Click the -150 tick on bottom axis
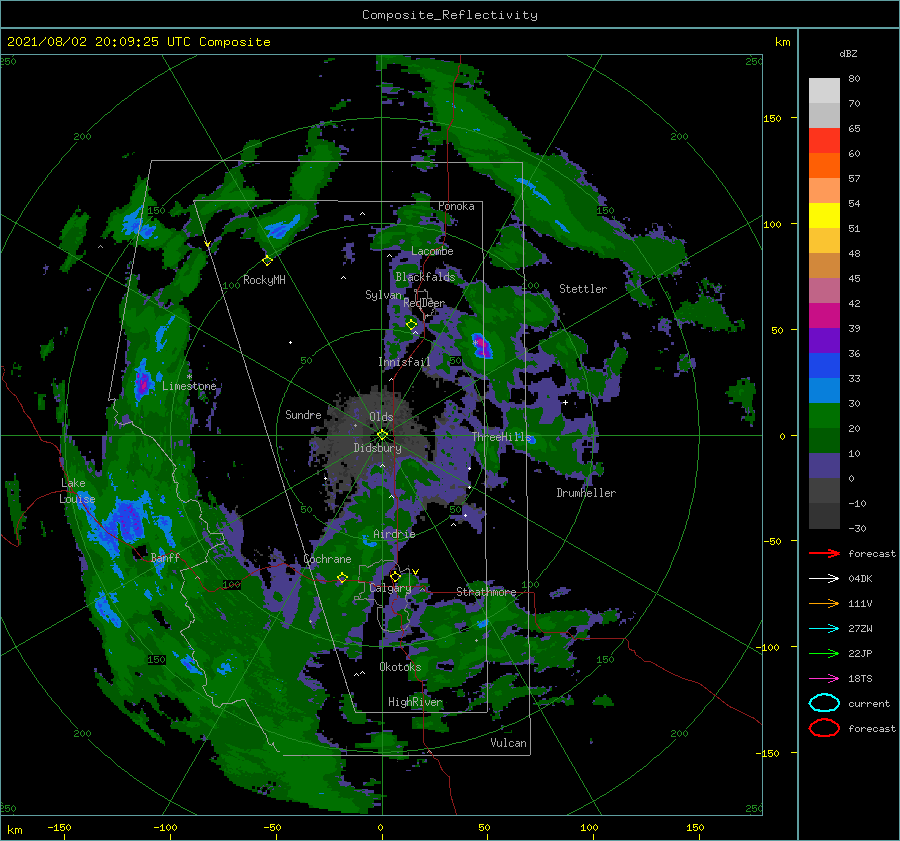 [x=59, y=827]
